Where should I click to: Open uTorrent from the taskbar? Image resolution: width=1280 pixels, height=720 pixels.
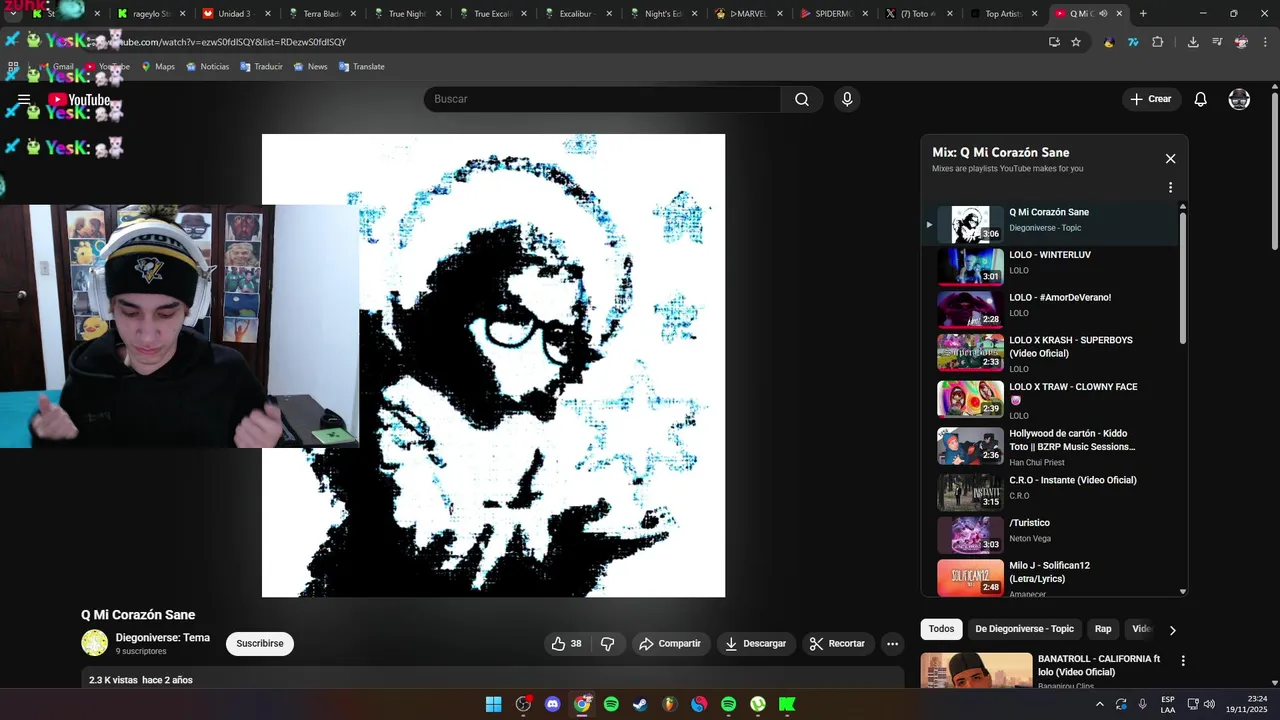point(758,704)
